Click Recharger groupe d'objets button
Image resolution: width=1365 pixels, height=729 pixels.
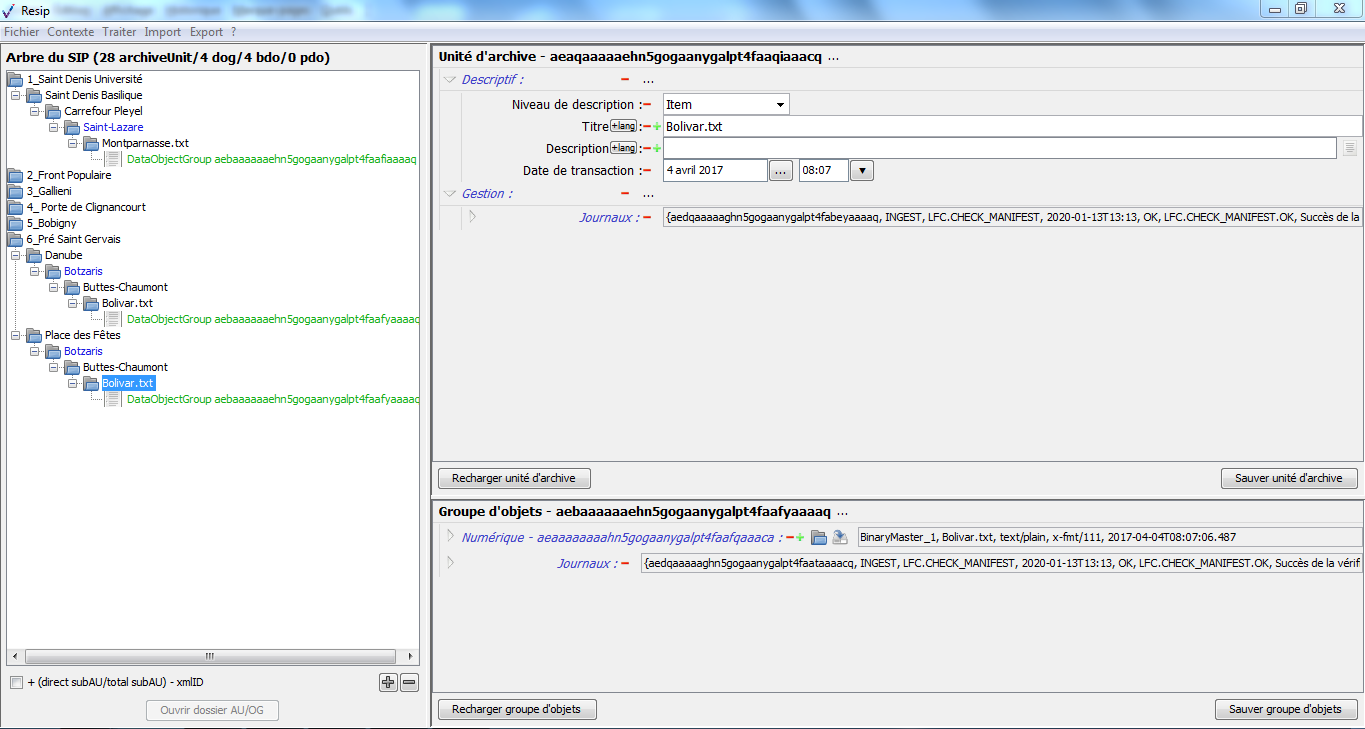517,709
